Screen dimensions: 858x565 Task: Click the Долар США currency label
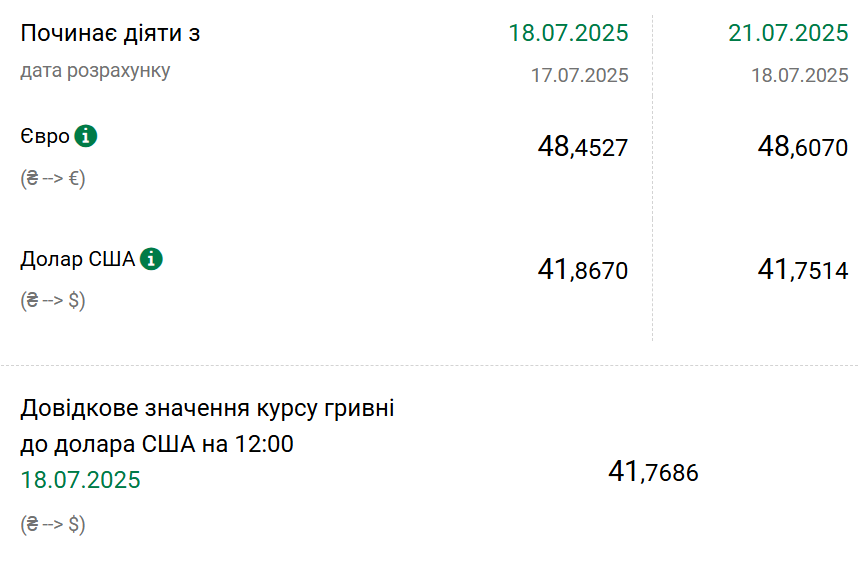[x=78, y=259]
